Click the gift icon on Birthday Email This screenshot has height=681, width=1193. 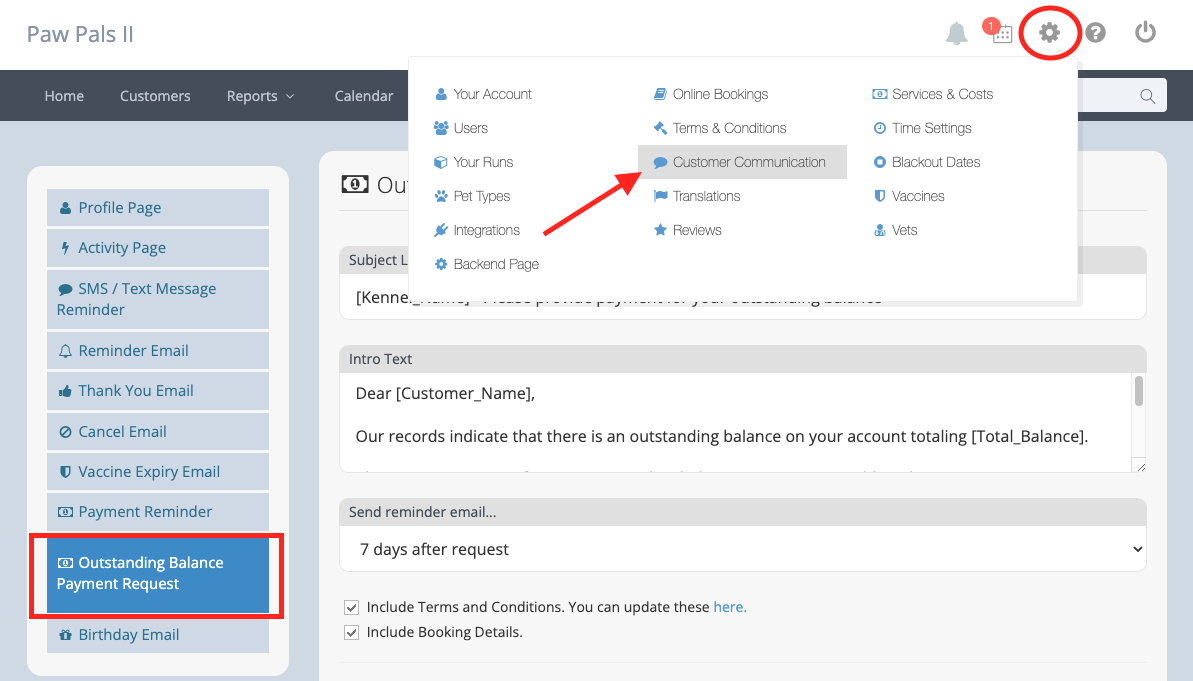[65, 635]
